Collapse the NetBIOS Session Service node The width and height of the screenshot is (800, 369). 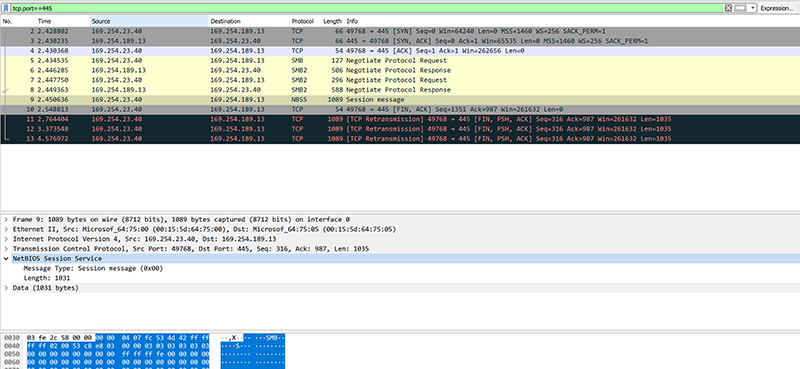point(6,259)
